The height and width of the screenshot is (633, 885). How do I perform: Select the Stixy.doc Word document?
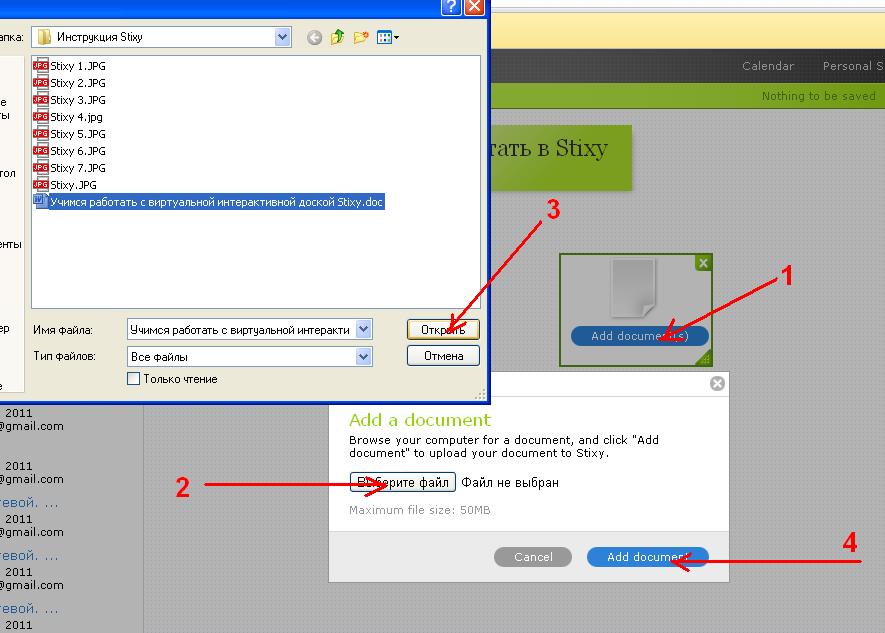tap(209, 202)
